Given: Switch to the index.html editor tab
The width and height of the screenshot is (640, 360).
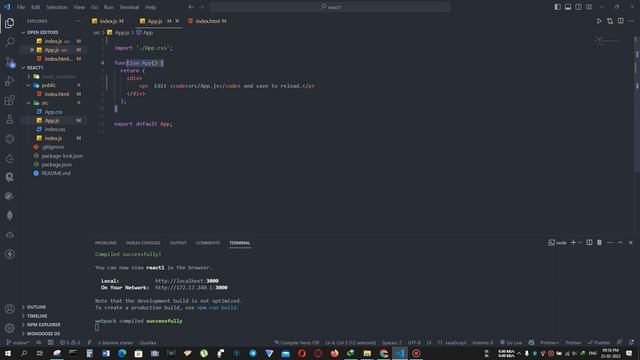Looking at the screenshot, I should (x=208, y=21).
